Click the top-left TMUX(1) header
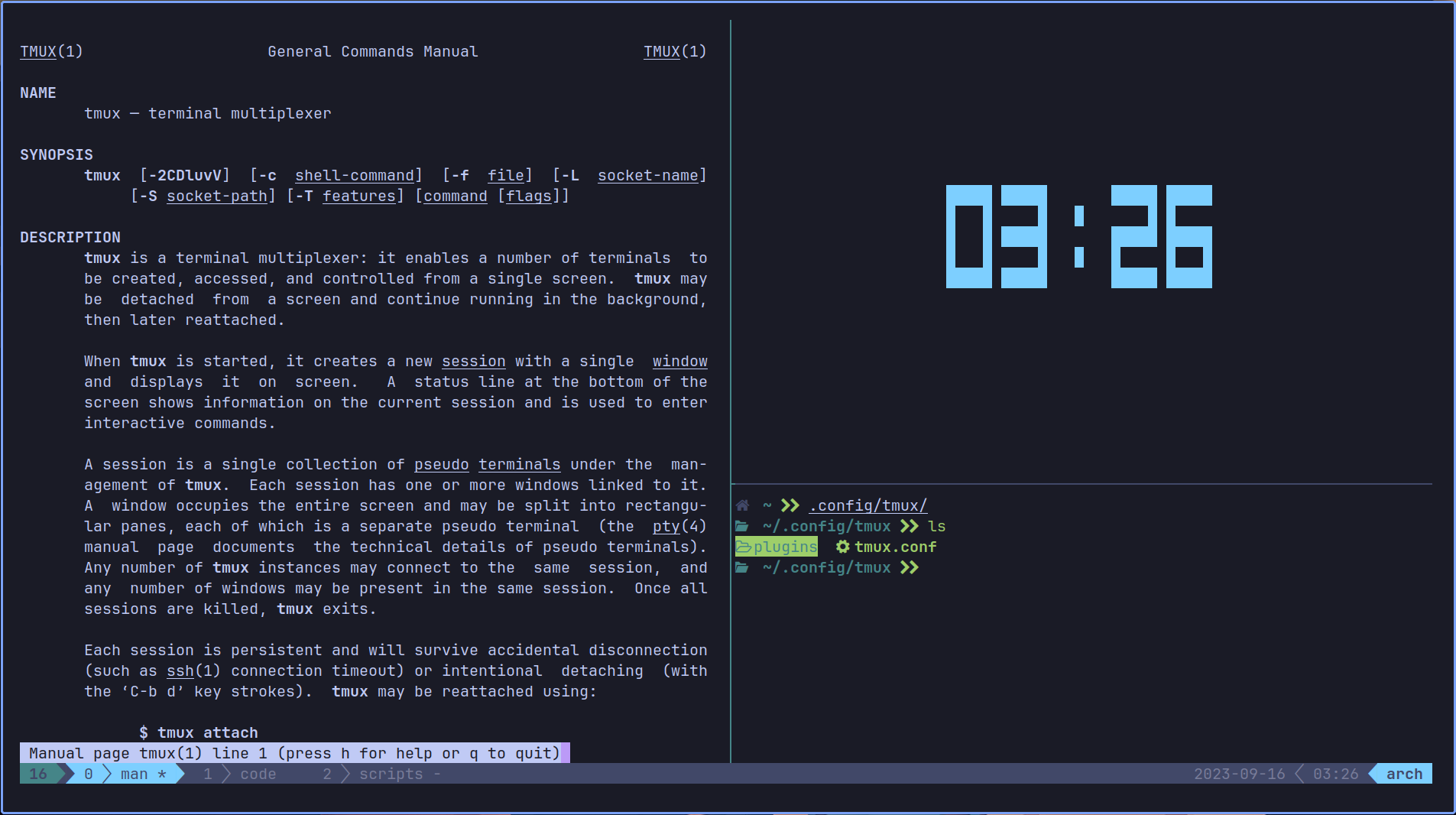Image resolution: width=1456 pixels, height=815 pixels. [52, 51]
